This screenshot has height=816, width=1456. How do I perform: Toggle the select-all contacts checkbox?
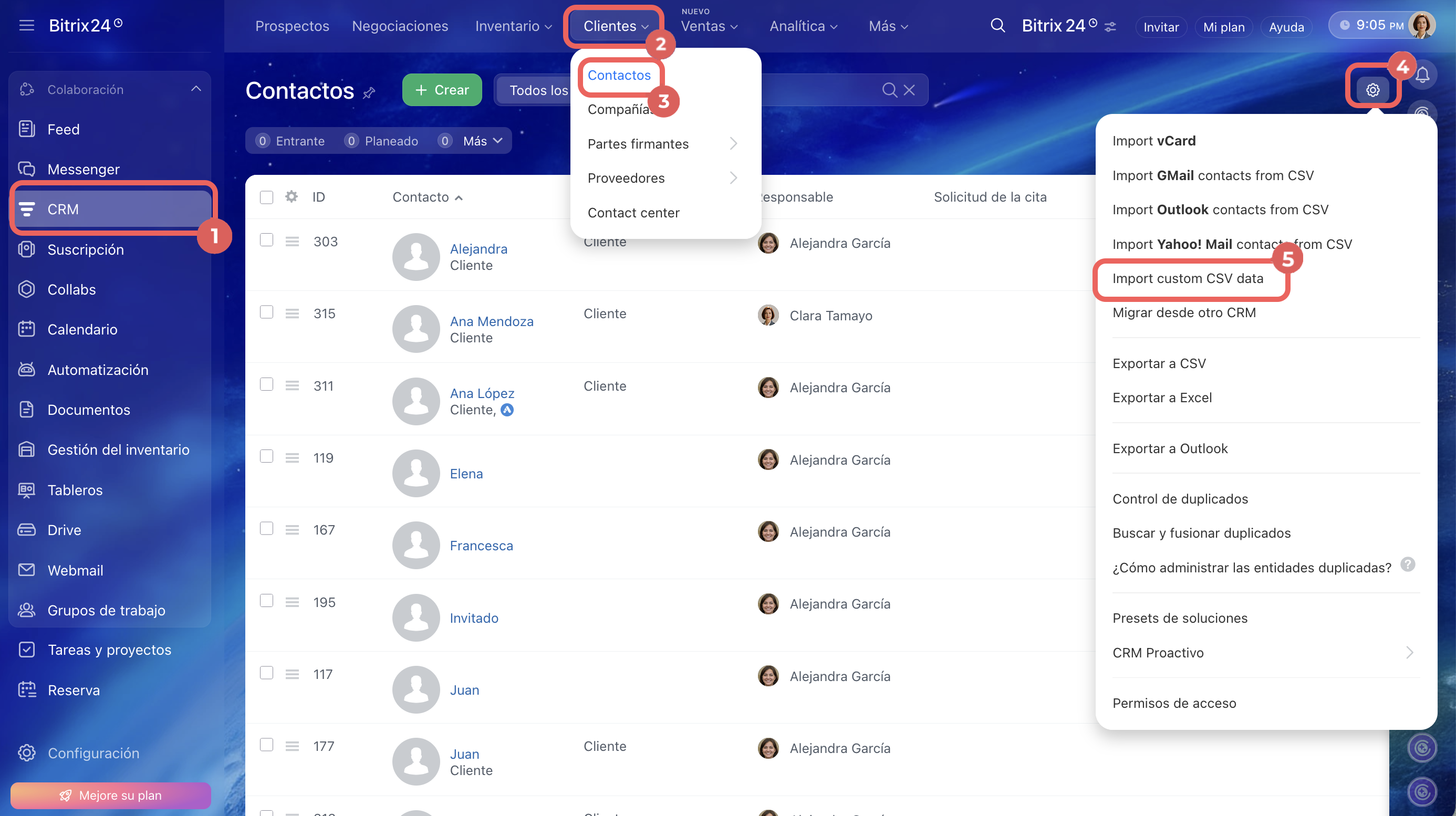[266, 197]
